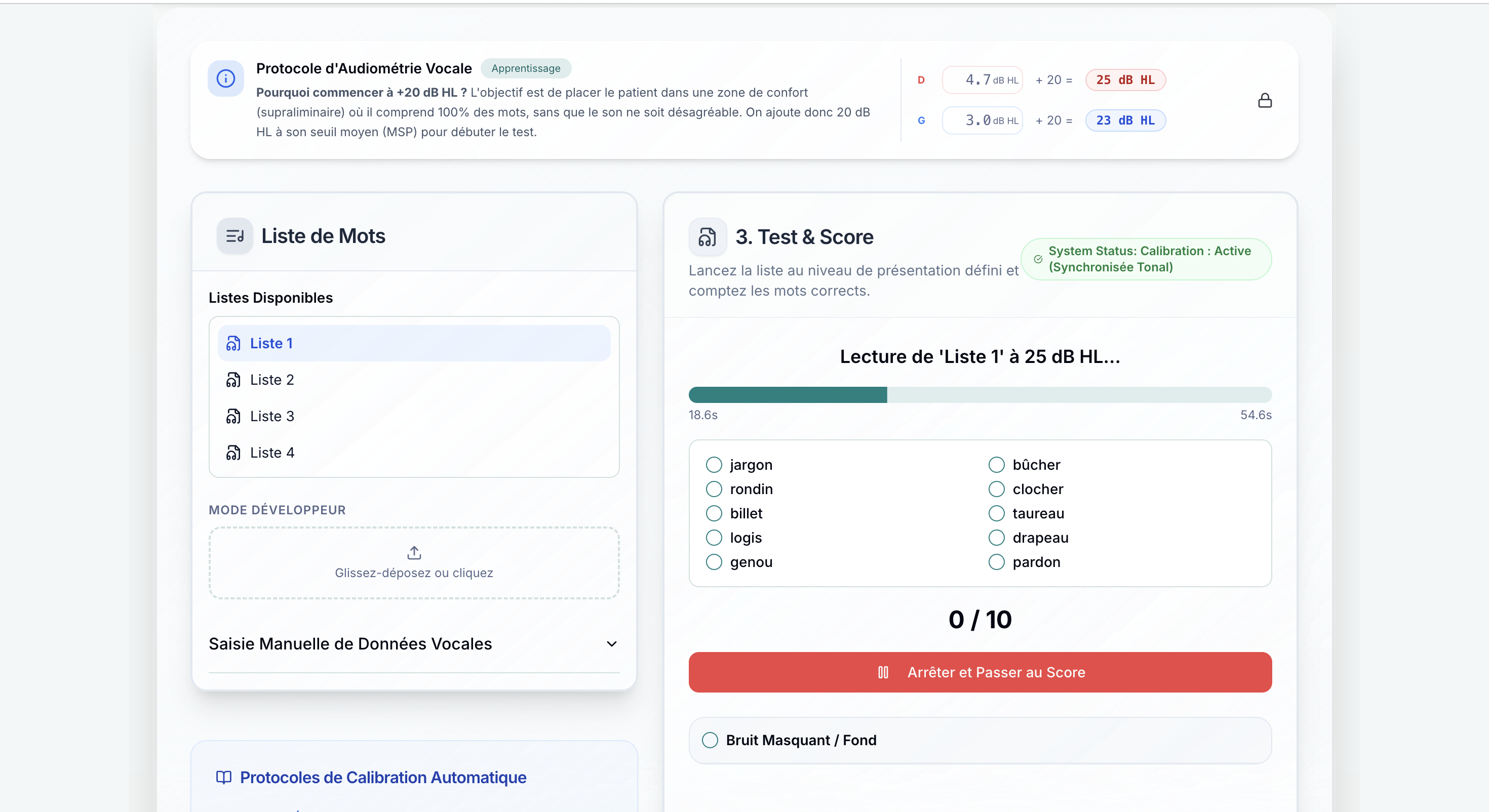Click the Apprentissage badge
Viewport: 1489px width, 812px height.
click(525, 68)
